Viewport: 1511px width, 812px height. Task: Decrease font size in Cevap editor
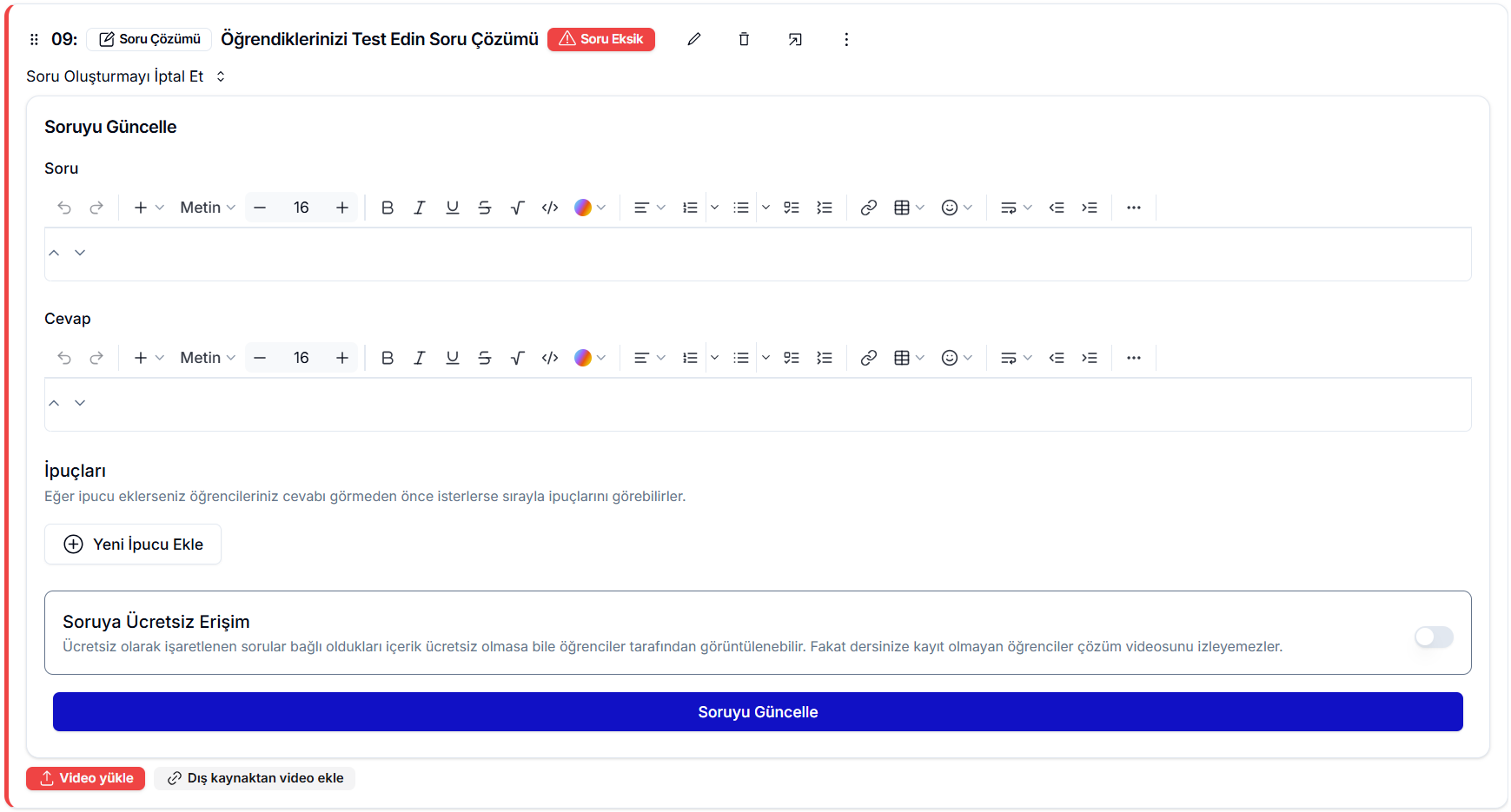[260, 358]
